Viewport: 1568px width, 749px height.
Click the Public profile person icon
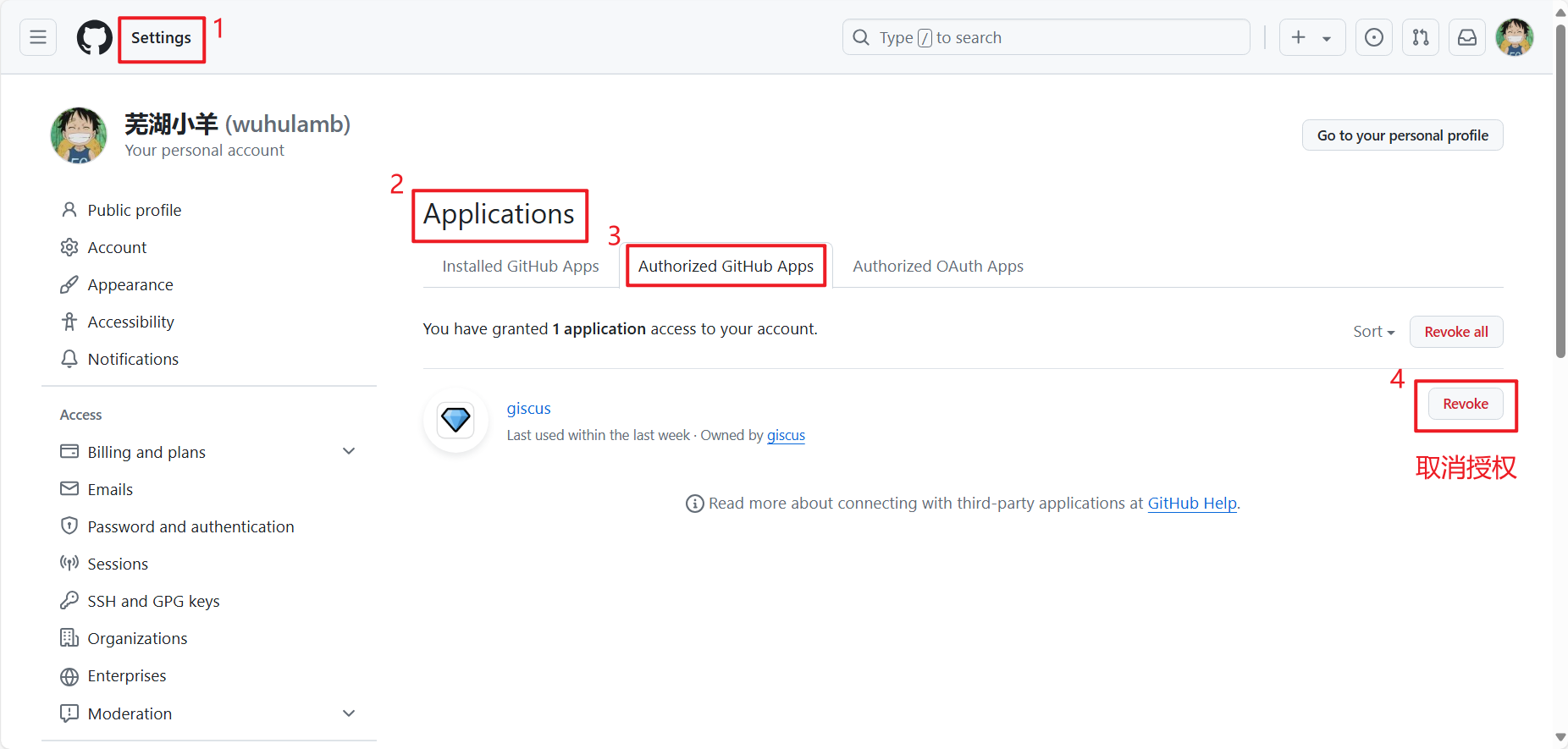69,210
